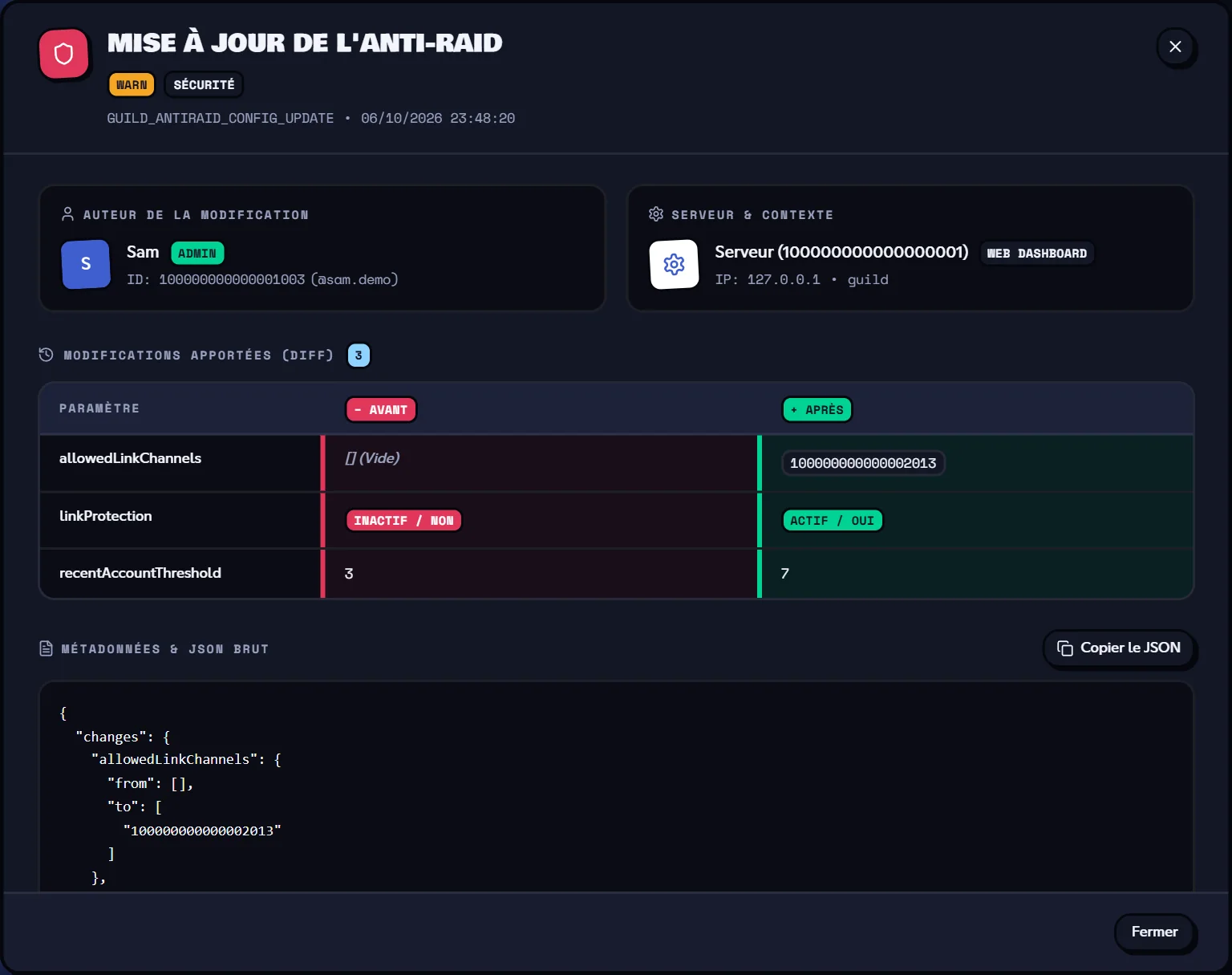Click the ADMIN badge next to Sam
This screenshot has height=975, width=1232.
tap(197, 254)
